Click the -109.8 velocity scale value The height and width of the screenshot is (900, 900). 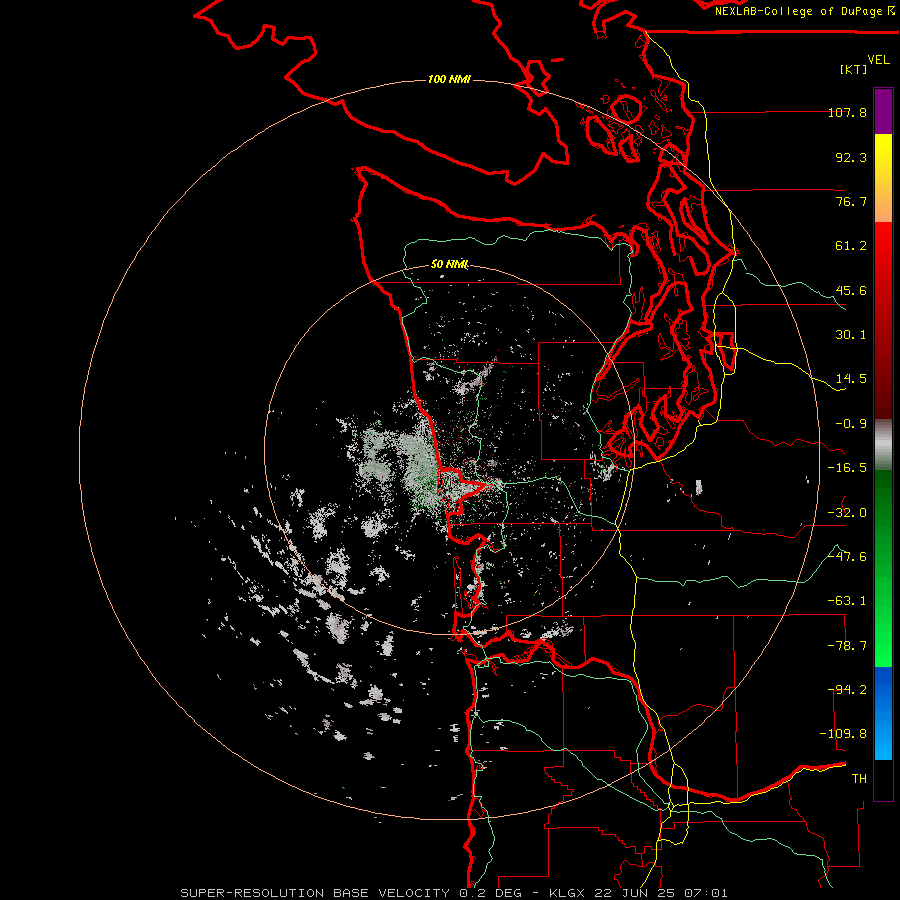(x=843, y=734)
